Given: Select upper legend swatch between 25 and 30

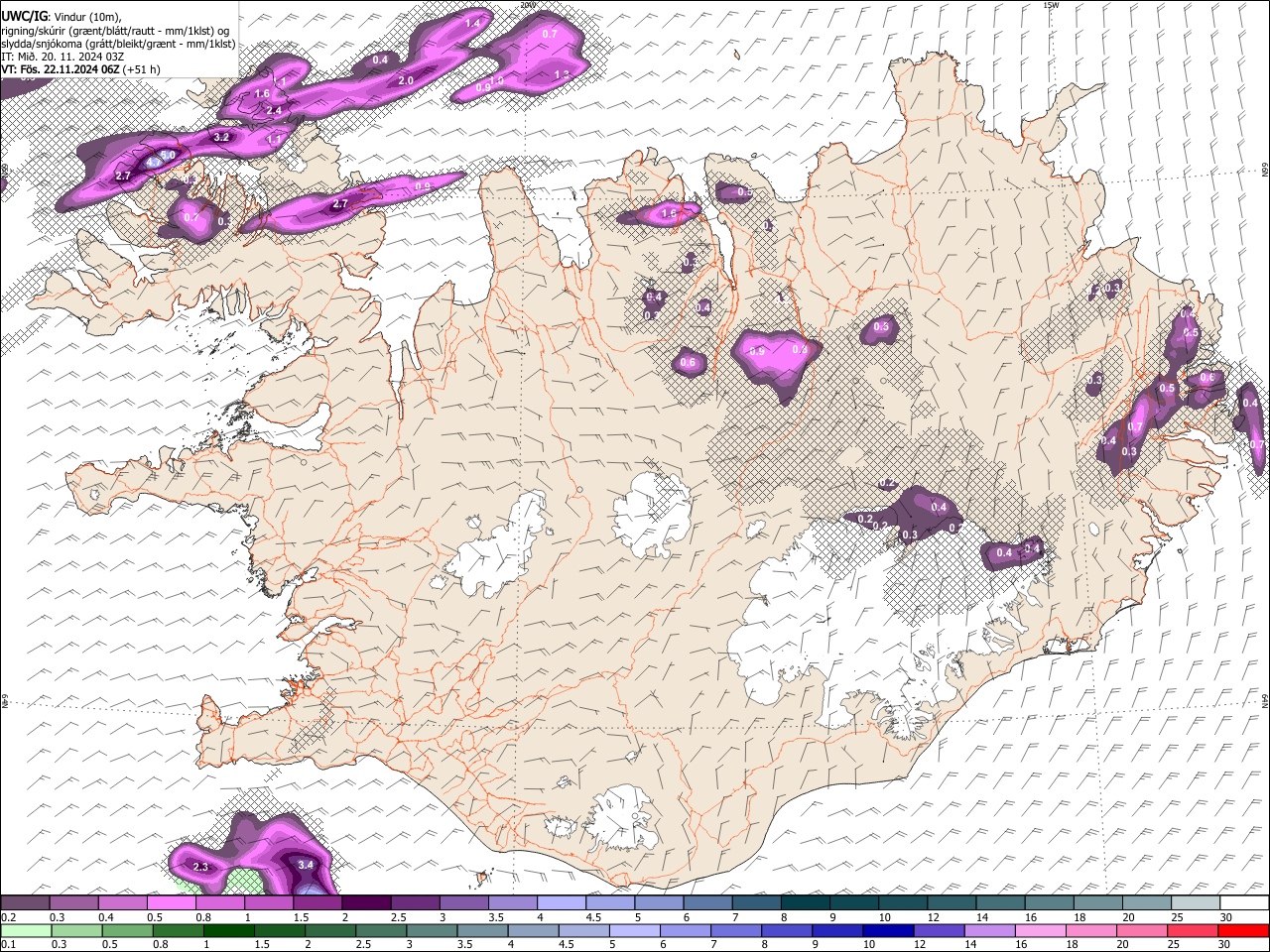Looking at the screenshot, I should point(1195,903).
